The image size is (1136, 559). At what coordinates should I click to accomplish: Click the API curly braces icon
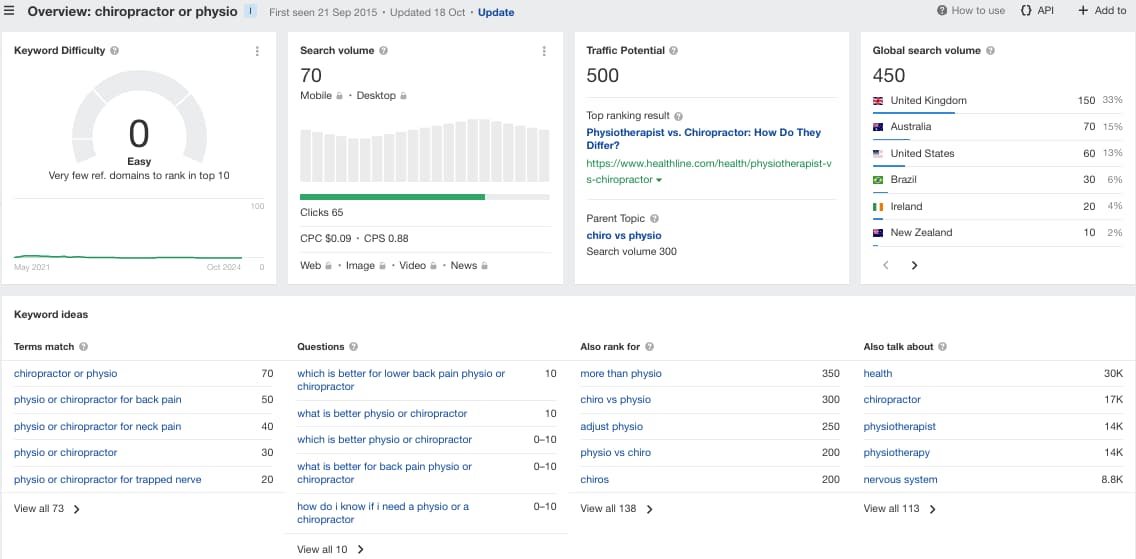coord(1026,11)
